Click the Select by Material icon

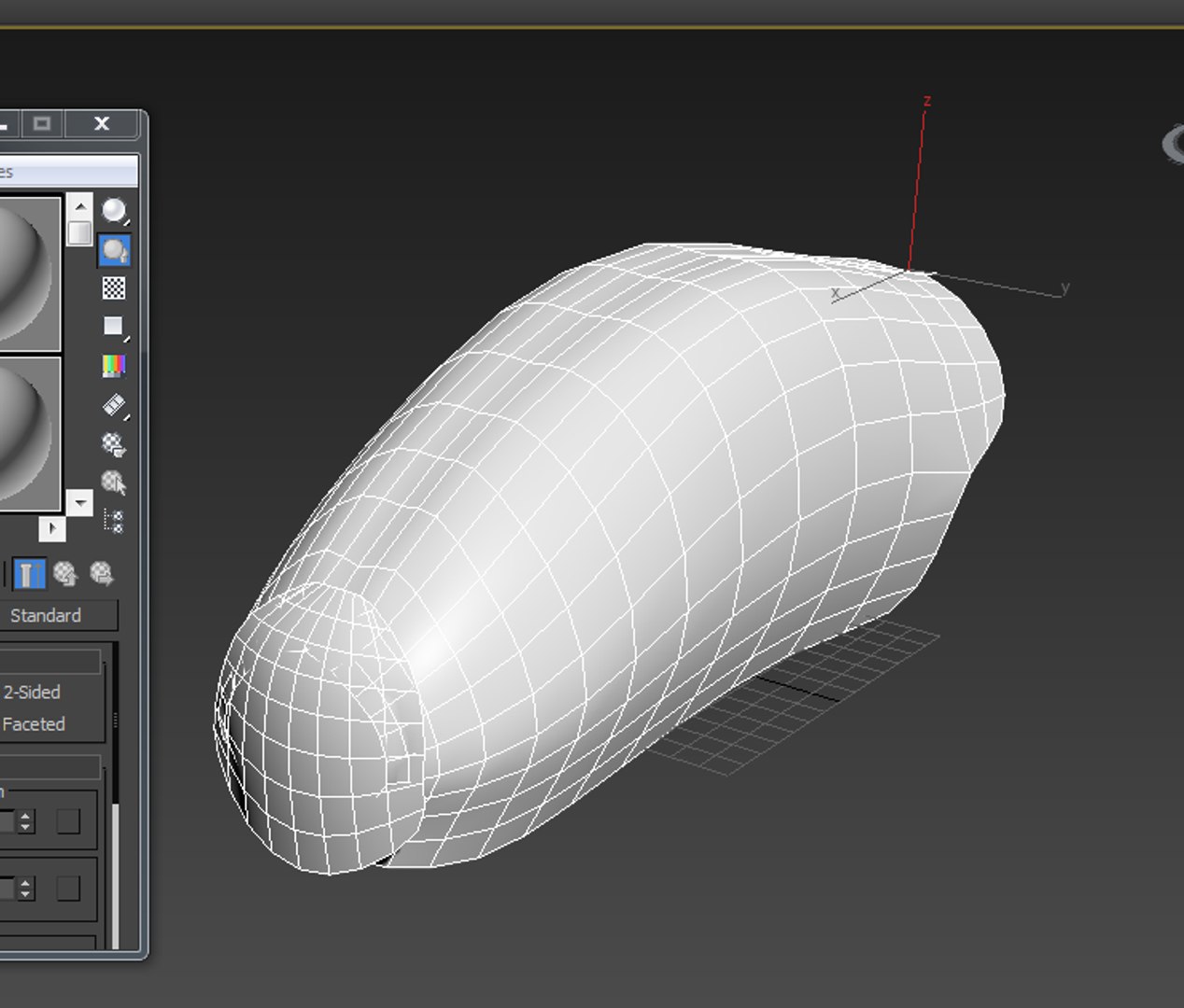click(x=114, y=483)
